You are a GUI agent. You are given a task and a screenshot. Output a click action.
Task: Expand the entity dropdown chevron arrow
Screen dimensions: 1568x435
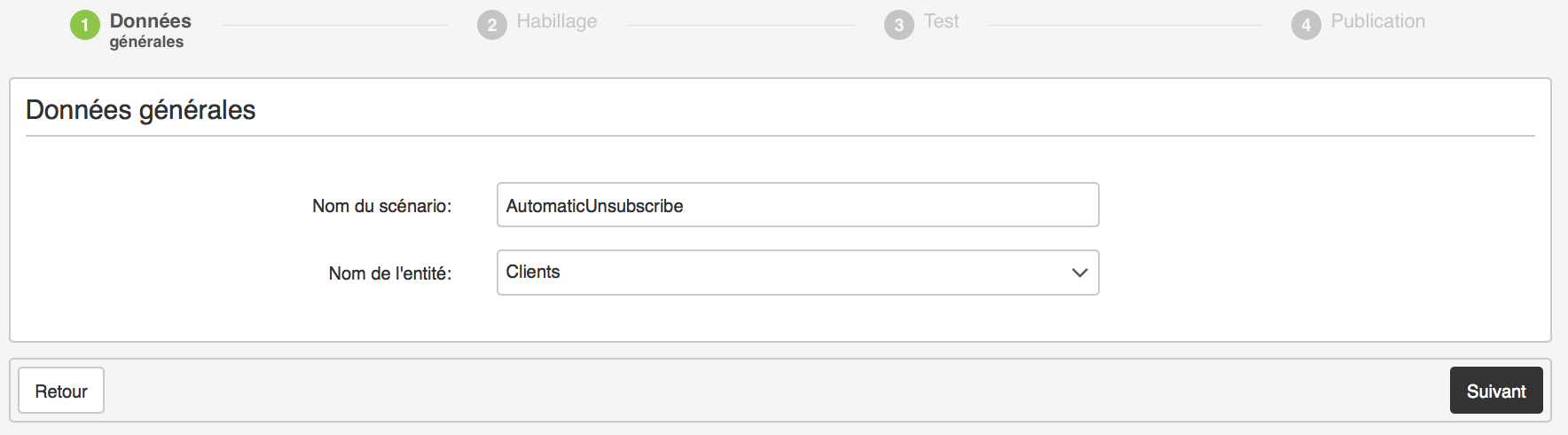[1079, 273]
